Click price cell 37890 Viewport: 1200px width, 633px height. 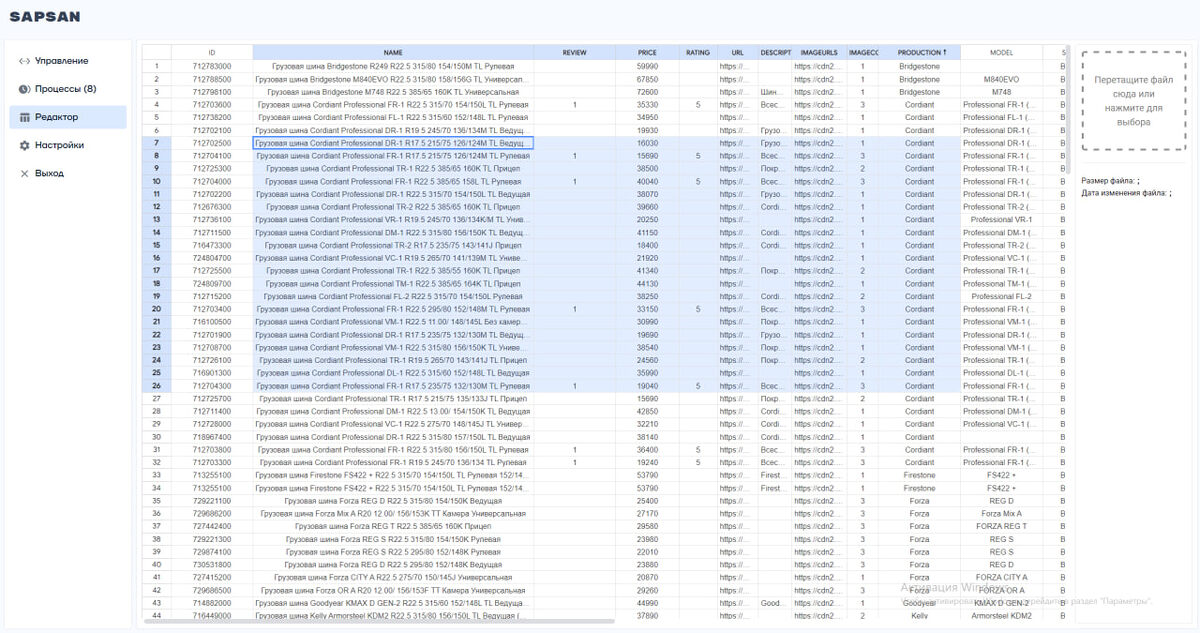click(x=648, y=616)
